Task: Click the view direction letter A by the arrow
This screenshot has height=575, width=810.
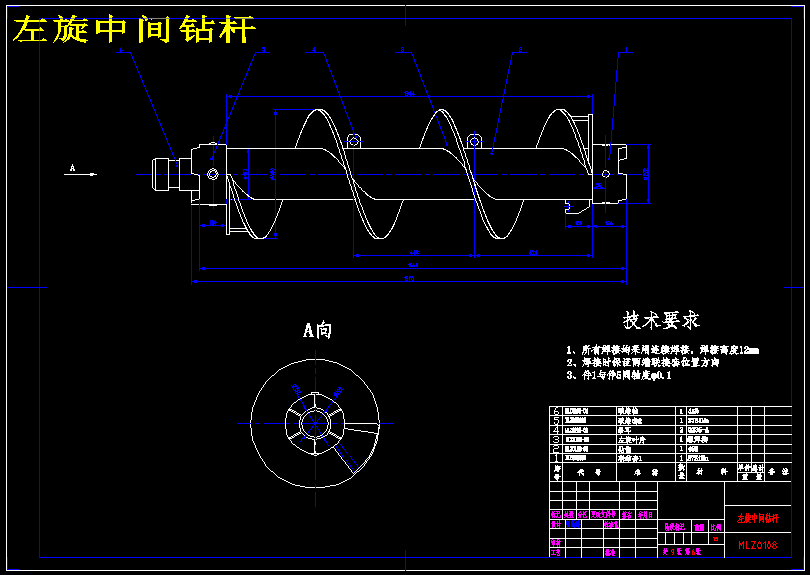Action: pos(72,168)
